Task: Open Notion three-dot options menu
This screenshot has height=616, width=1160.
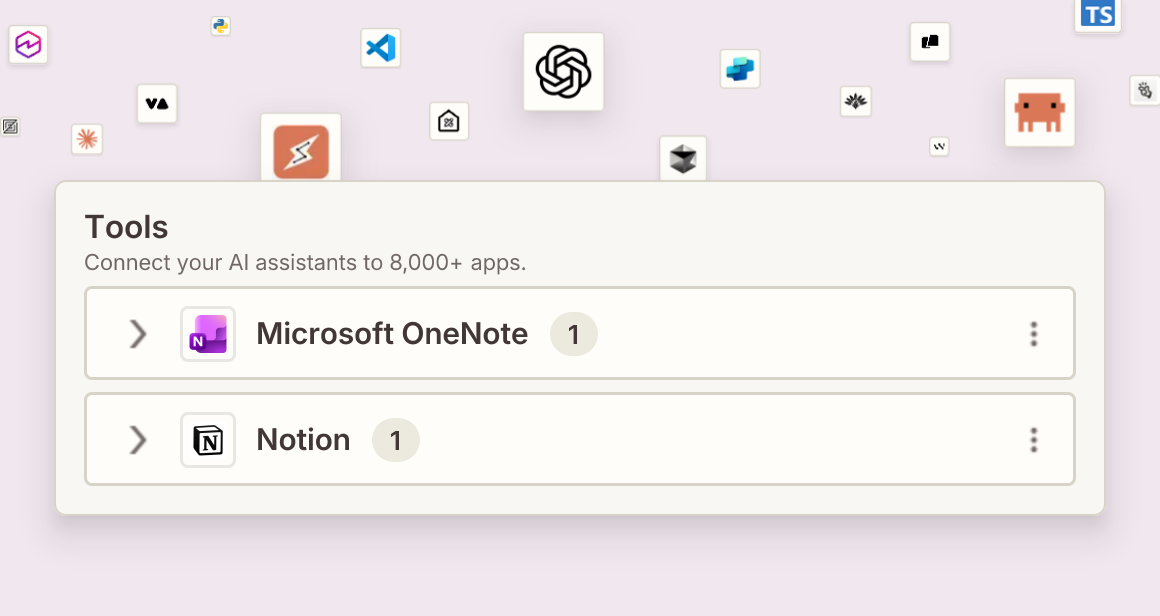Action: (x=1033, y=439)
